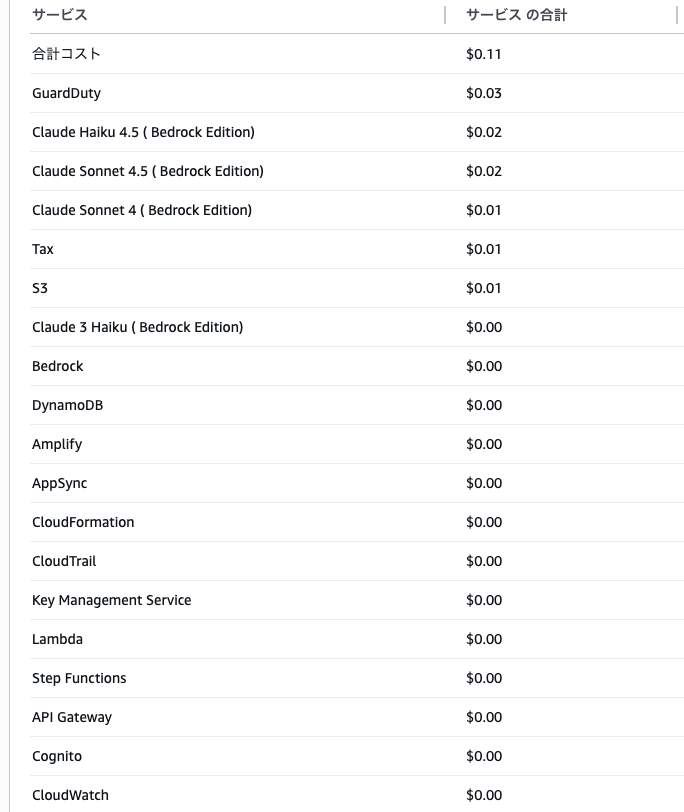Click the Key Management Service entry

[x=111, y=600]
